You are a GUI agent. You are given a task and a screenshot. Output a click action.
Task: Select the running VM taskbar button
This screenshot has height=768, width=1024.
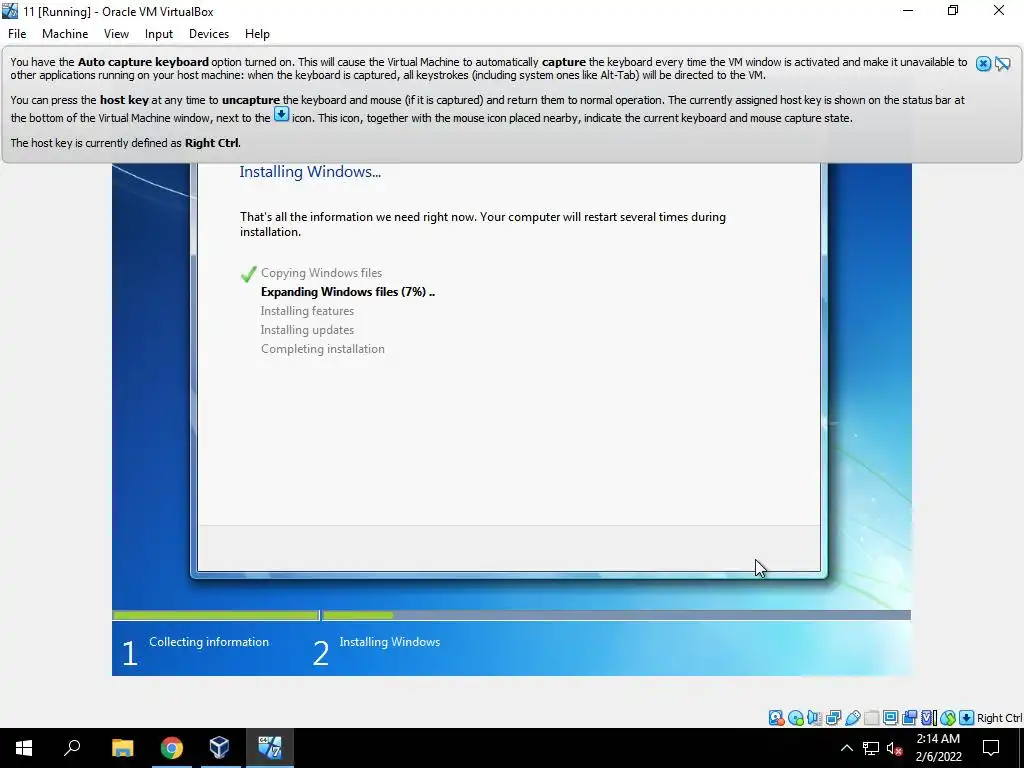269,748
